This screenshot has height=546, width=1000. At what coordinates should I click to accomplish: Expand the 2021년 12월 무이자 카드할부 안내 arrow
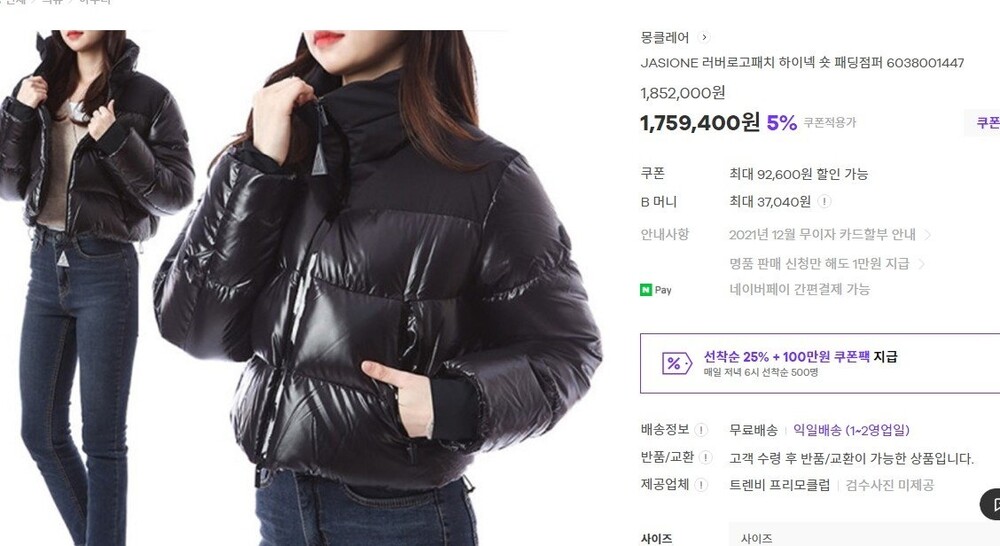point(927,235)
